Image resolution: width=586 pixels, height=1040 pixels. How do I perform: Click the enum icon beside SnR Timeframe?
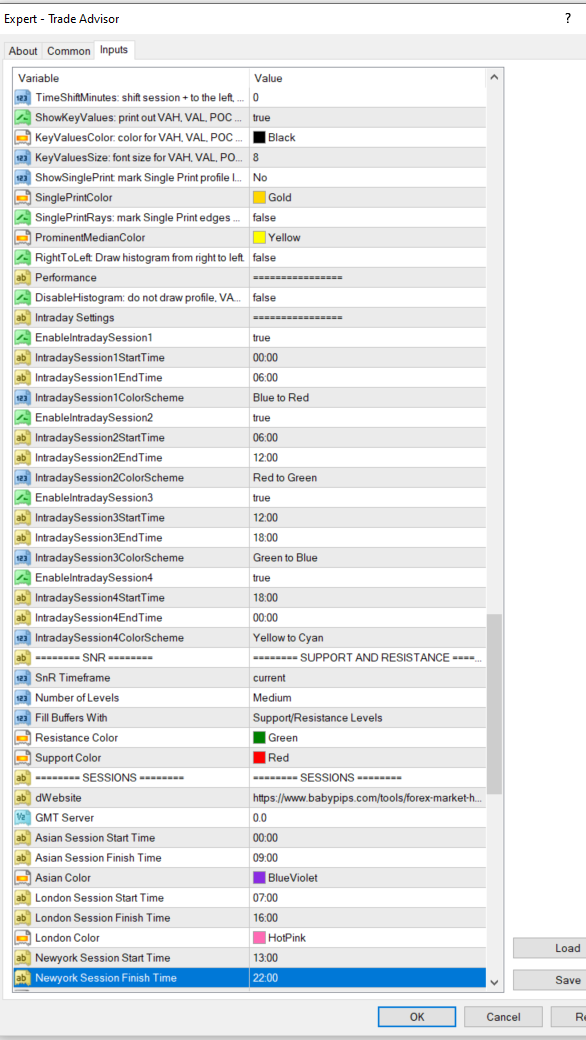(x=22, y=677)
